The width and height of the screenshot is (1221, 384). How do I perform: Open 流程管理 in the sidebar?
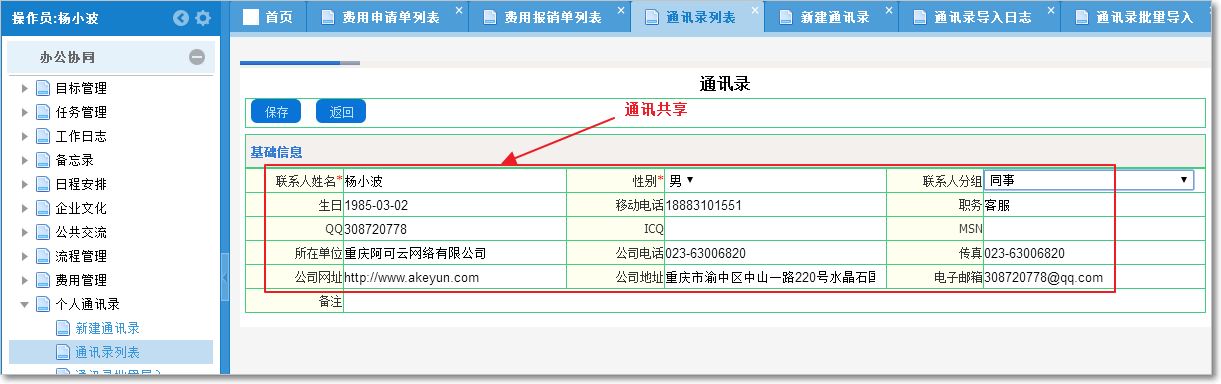[81, 256]
